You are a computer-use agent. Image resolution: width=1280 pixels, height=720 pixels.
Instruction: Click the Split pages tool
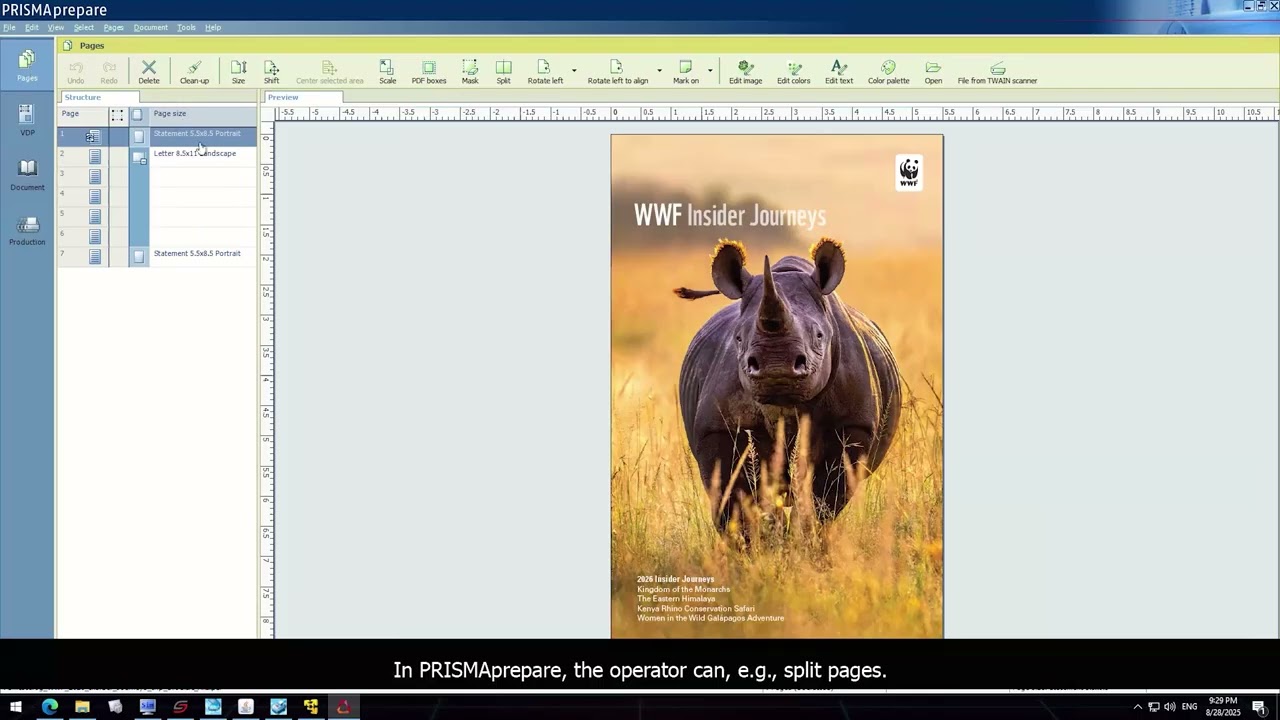pos(503,72)
